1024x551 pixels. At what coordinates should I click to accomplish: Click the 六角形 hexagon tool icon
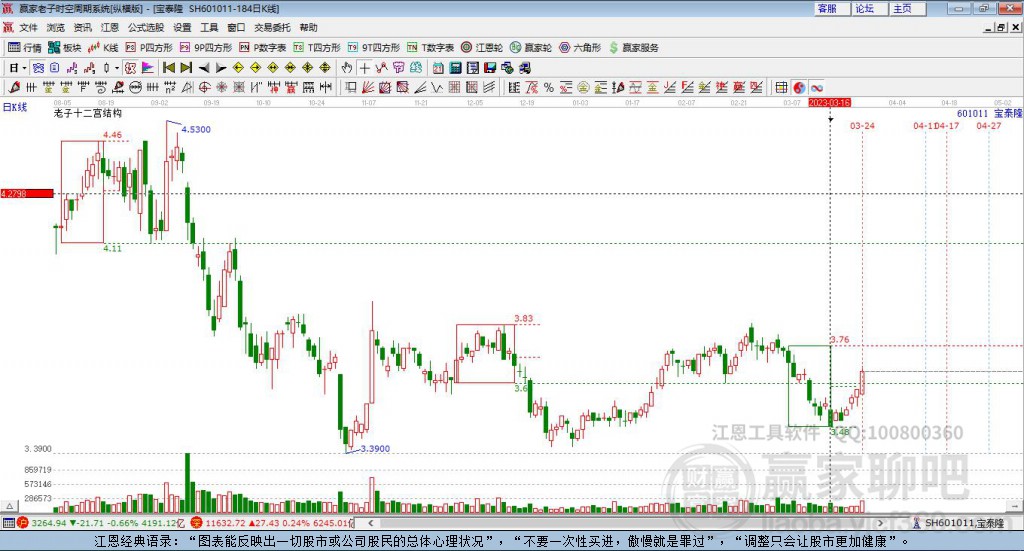(580, 48)
